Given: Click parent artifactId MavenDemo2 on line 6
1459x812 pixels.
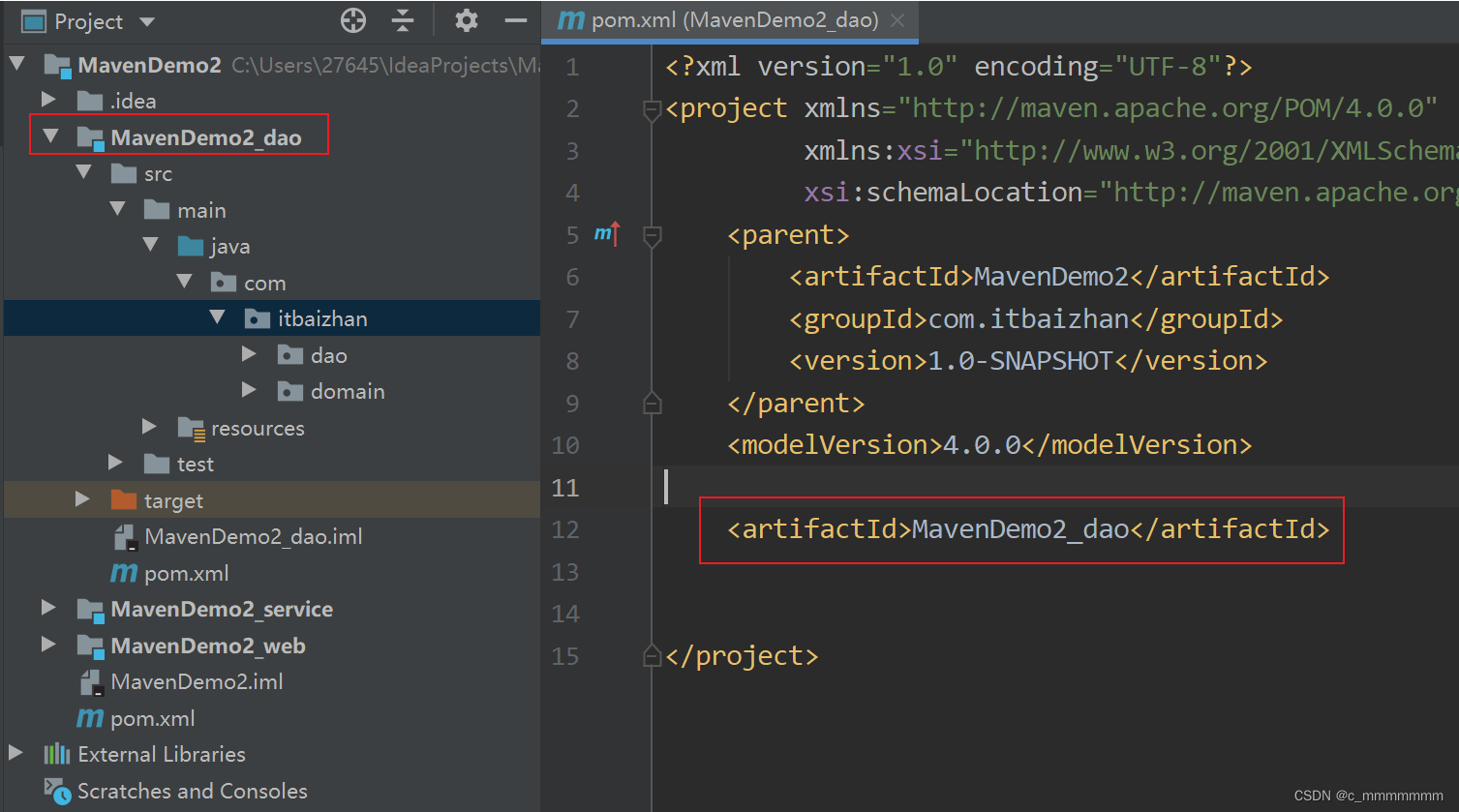Looking at the screenshot, I should (1051, 277).
